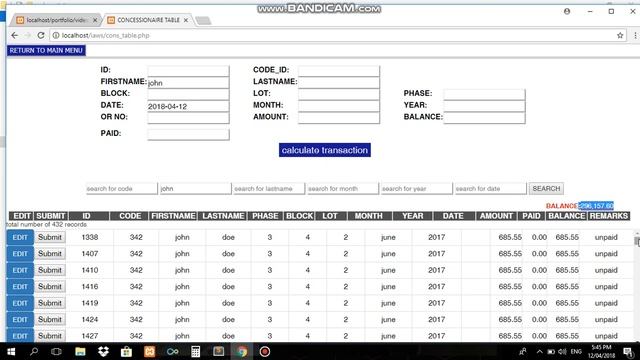Open the Bandicam recorder taskbar icon
This screenshot has width=640, height=360.
(264, 351)
